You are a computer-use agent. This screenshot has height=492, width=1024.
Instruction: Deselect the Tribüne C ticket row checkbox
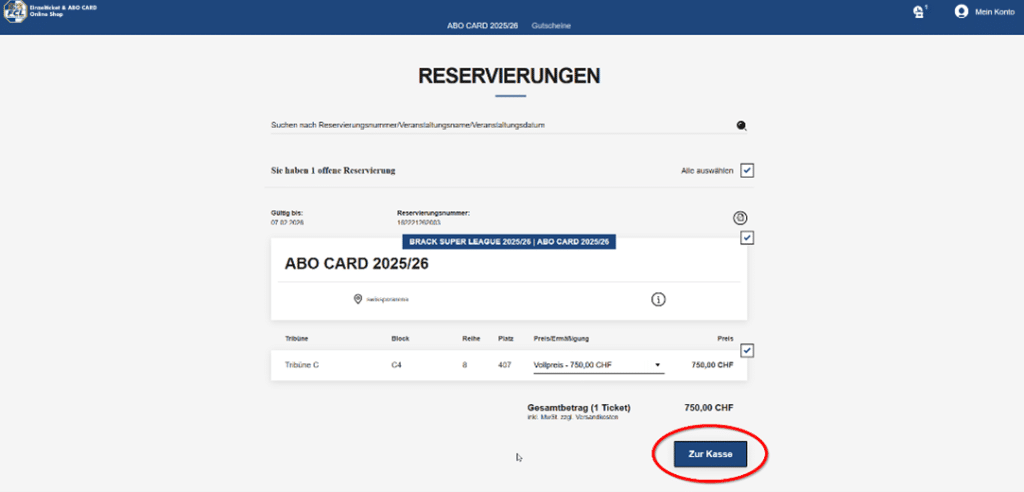(747, 351)
